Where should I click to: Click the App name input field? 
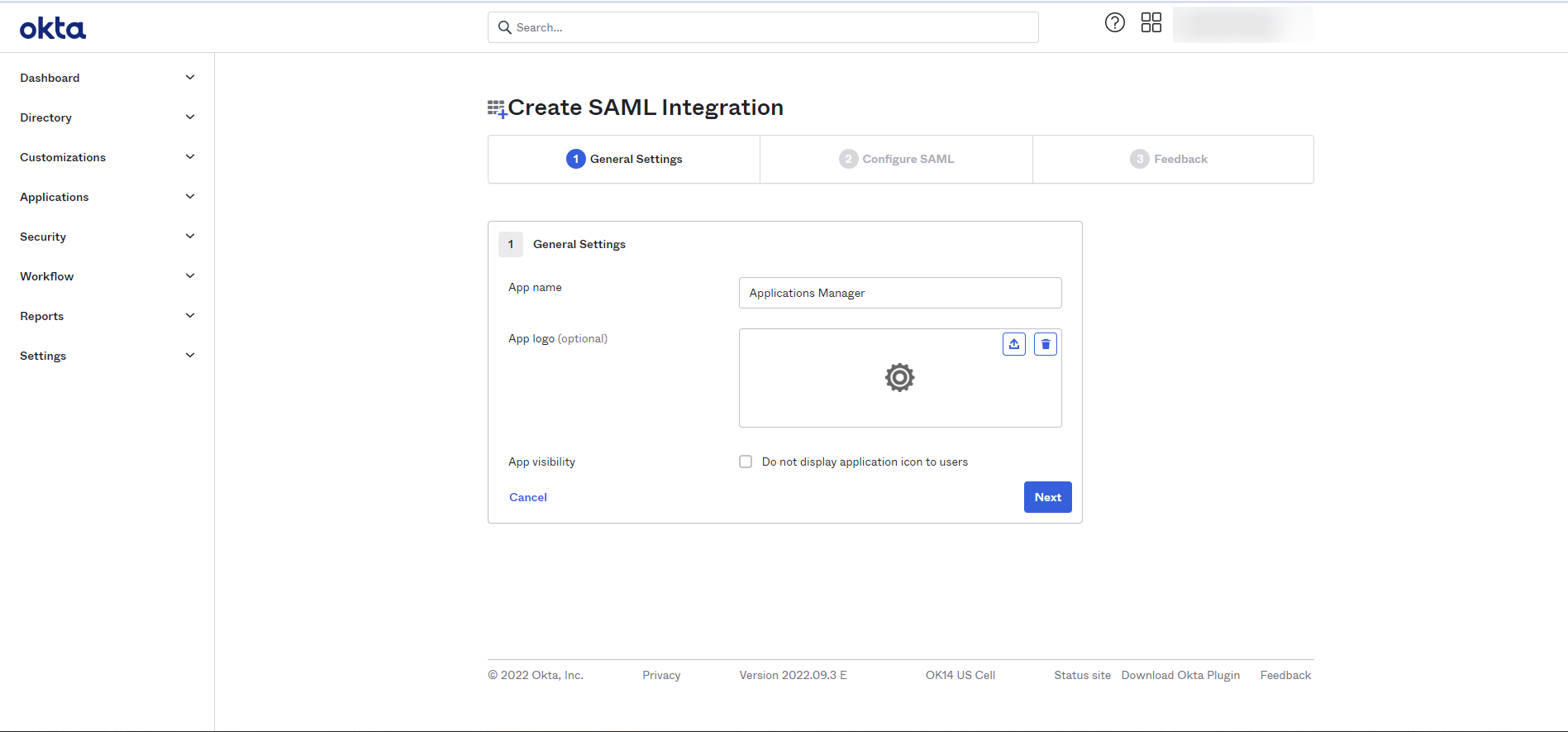click(899, 293)
